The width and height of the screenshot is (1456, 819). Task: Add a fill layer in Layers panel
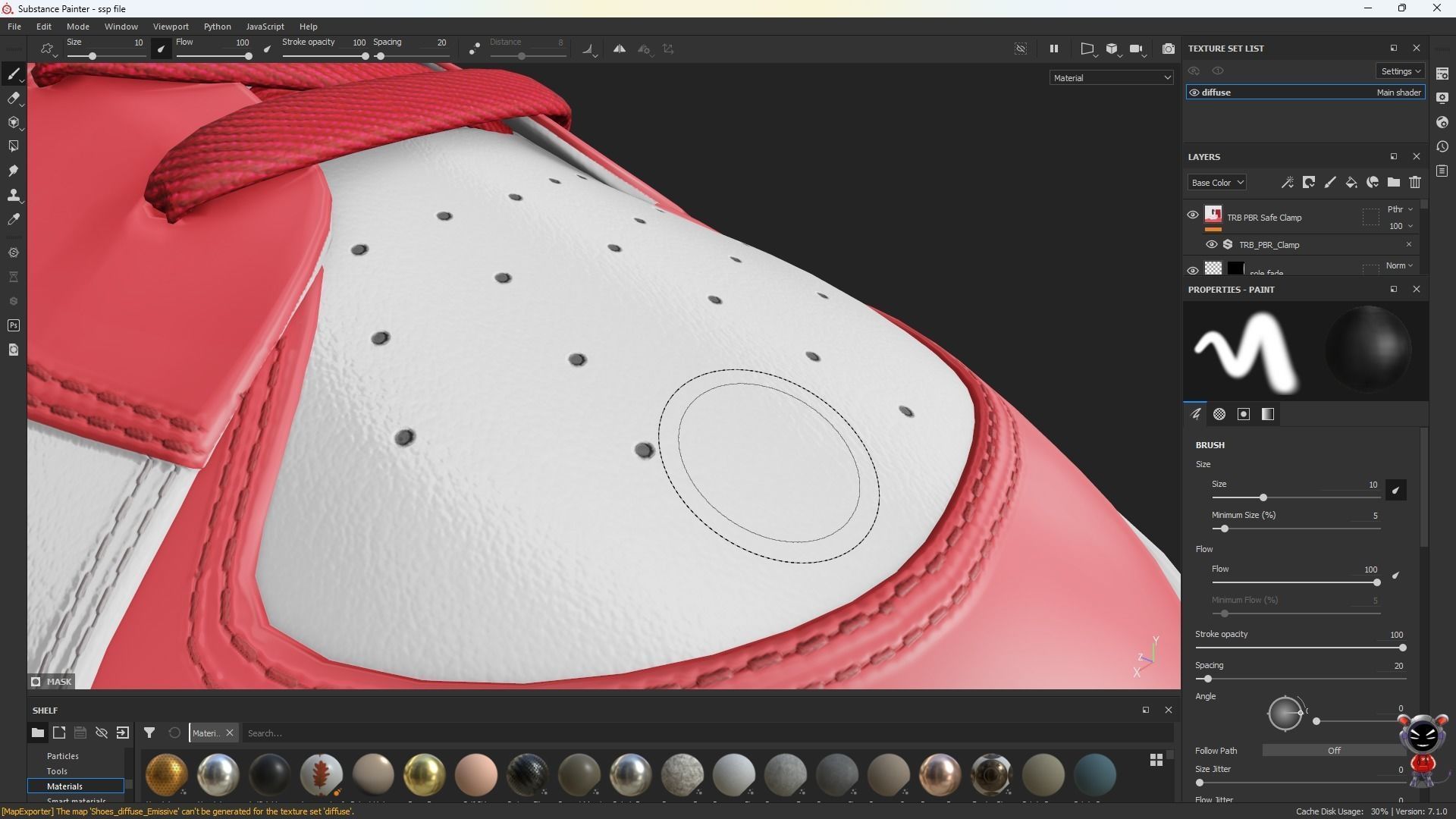click(x=1351, y=182)
